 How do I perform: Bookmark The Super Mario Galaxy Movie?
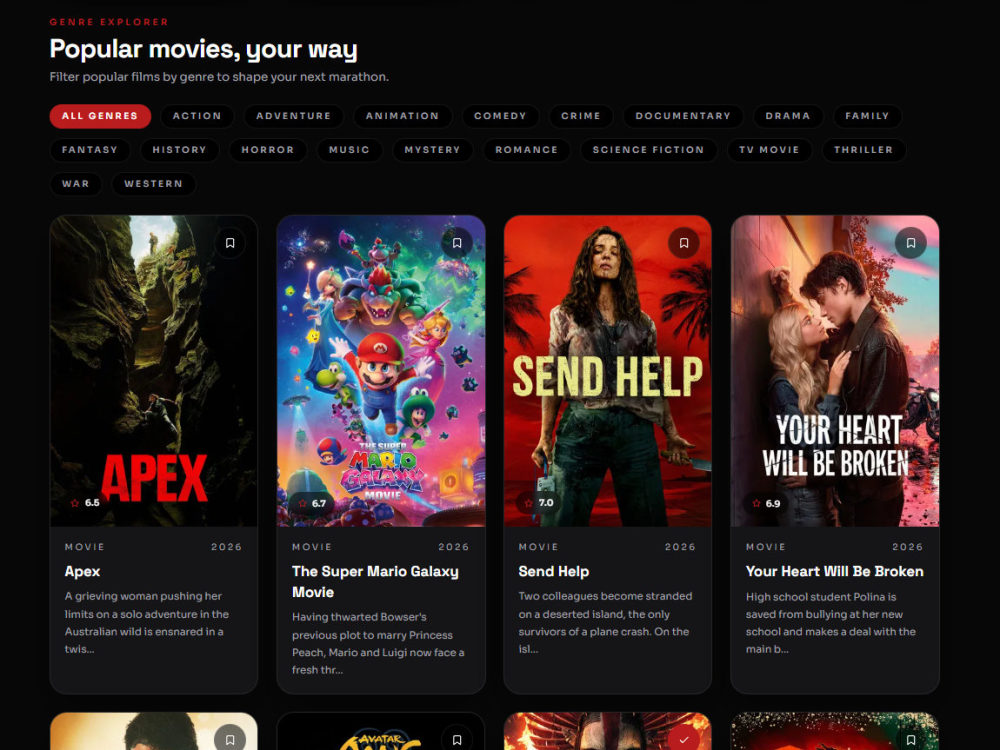[x=457, y=243]
